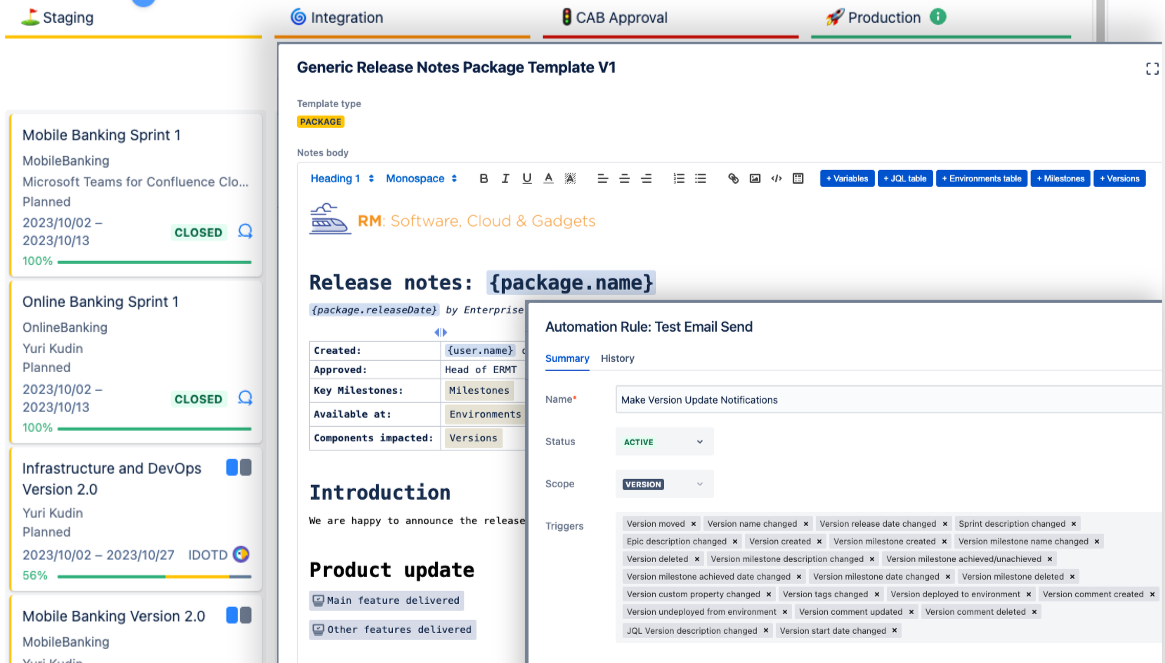Apply italic formatting in editor
The width and height of the screenshot is (1165, 663).
[505, 178]
